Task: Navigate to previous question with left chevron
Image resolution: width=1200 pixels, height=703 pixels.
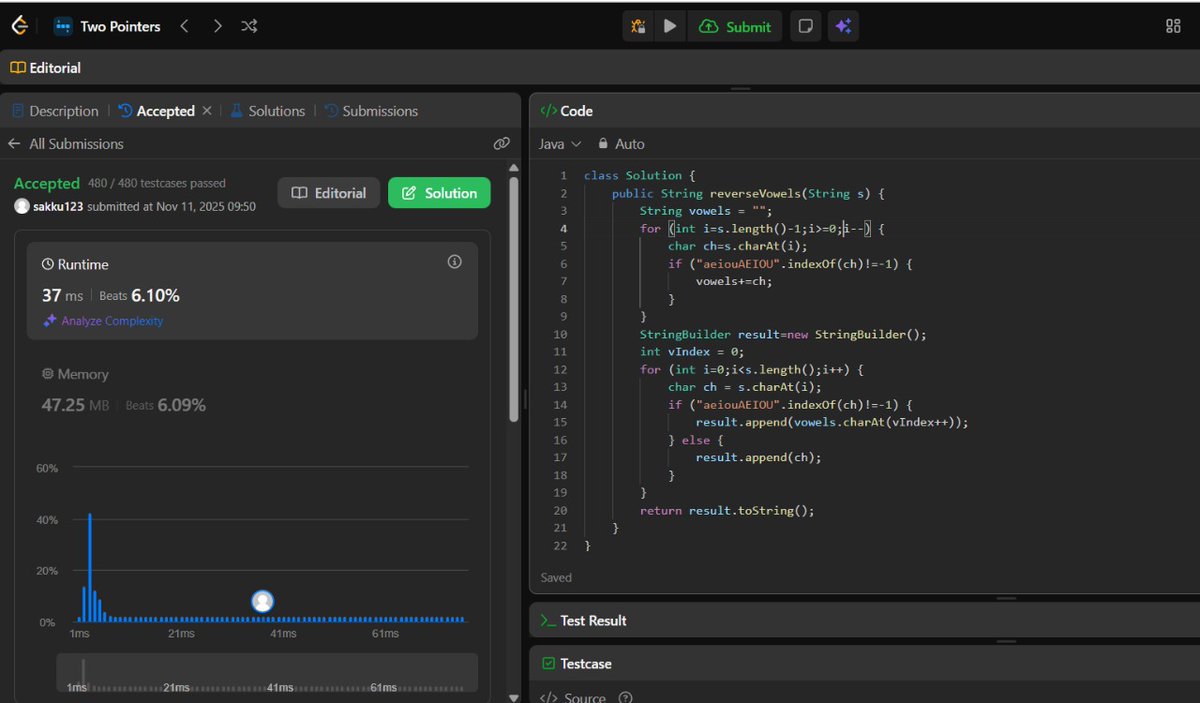Action: [184, 26]
